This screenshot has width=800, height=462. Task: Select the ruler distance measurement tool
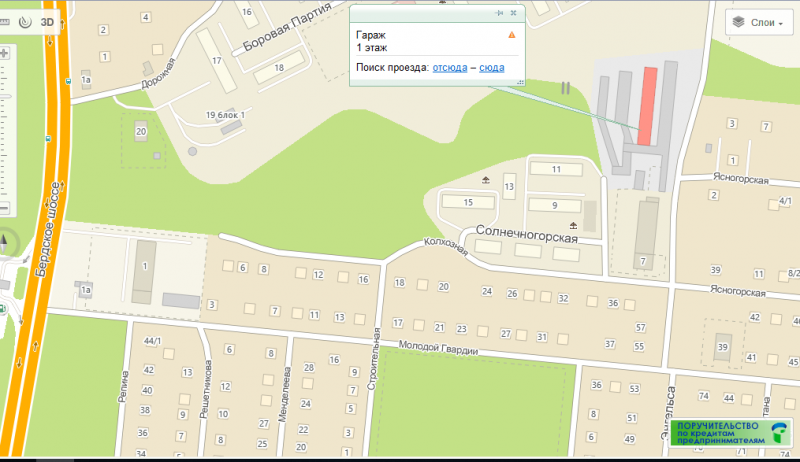tap(4, 22)
